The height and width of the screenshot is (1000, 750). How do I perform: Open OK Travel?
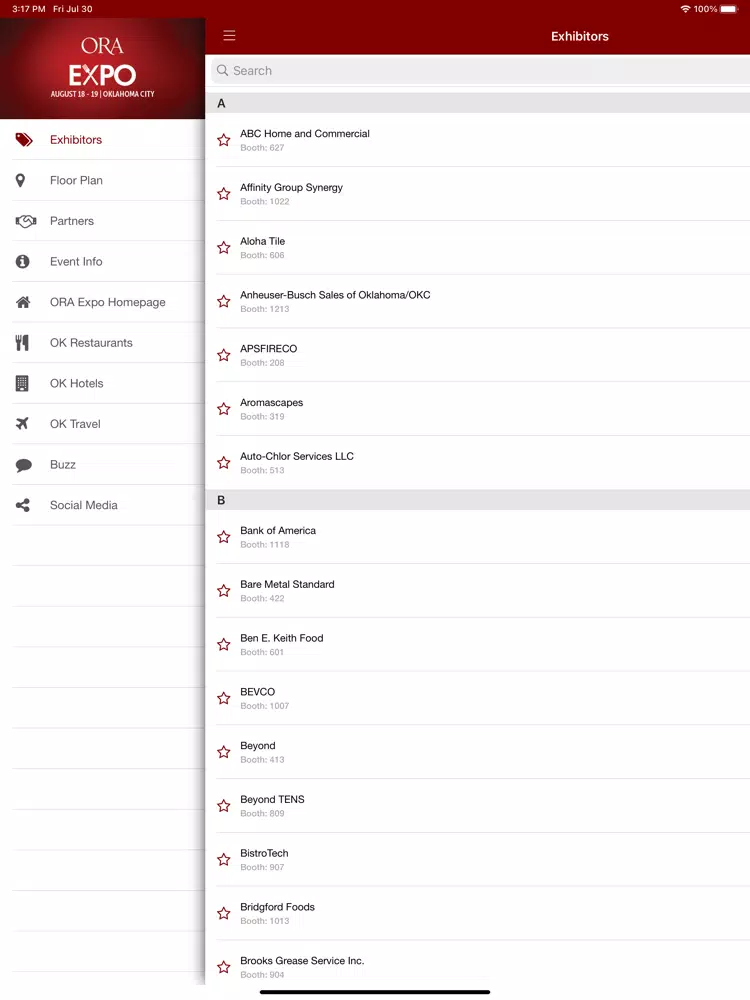tap(102, 424)
